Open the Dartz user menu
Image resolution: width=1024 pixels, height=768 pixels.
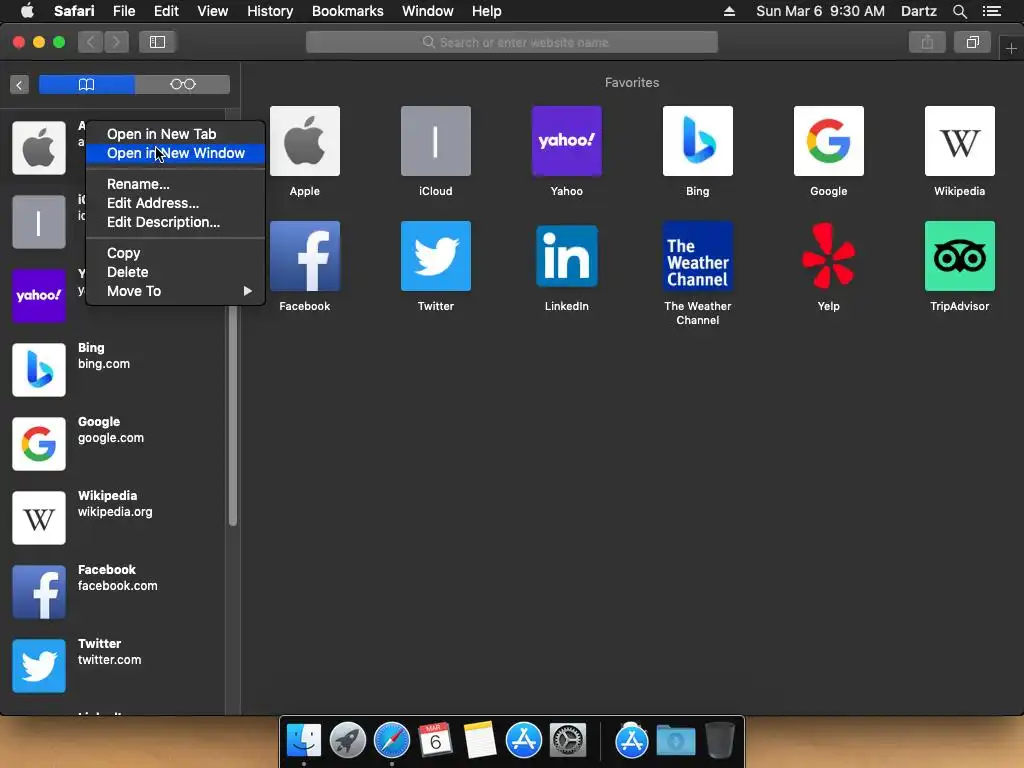point(918,11)
